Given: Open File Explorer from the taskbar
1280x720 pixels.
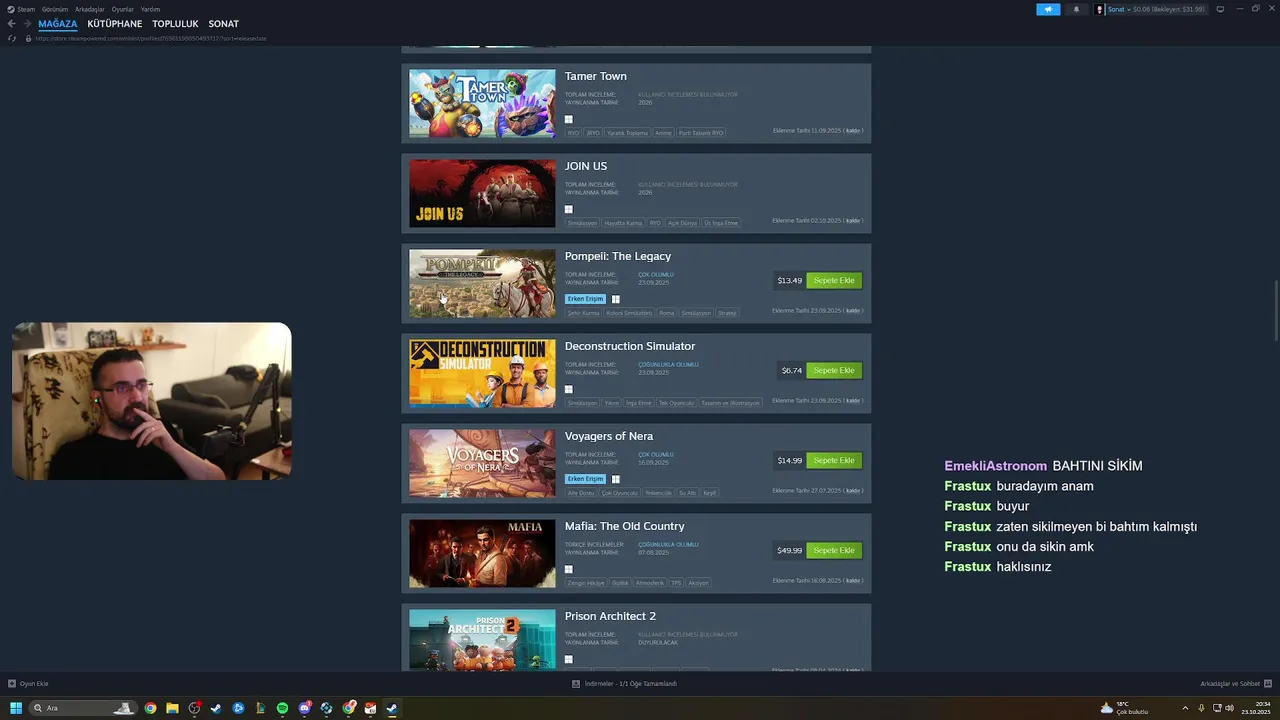Looking at the screenshot, I should pos(172,708).
